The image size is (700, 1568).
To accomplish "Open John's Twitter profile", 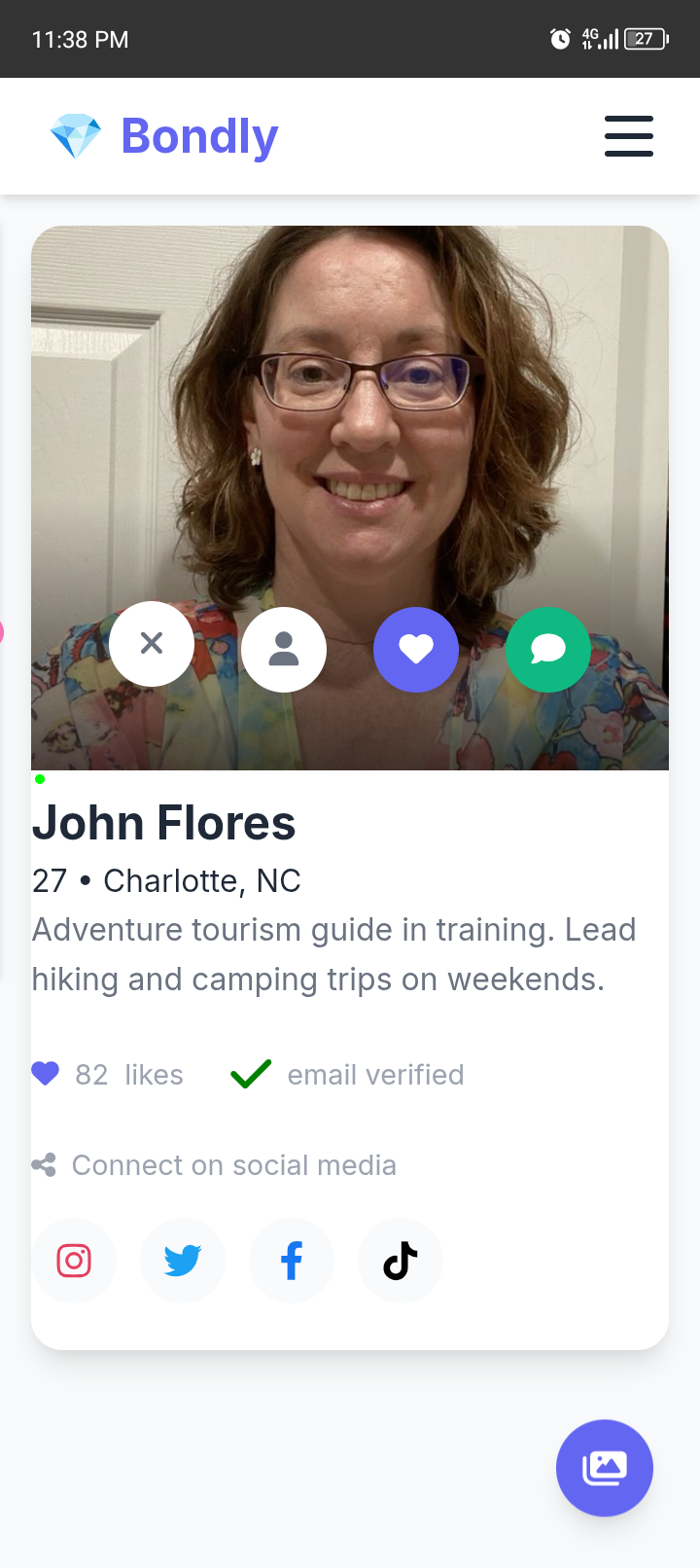I will click(183, 1261).
